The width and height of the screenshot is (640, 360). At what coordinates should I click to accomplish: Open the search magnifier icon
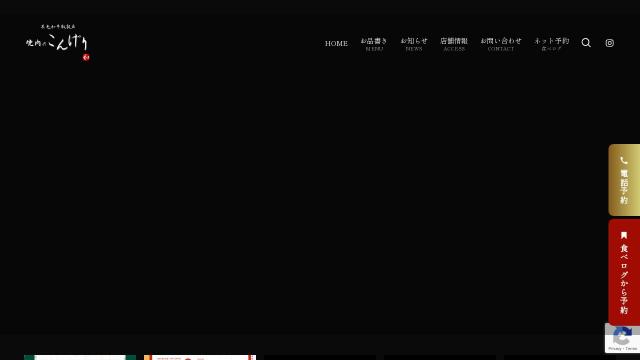tap(586, 43)
